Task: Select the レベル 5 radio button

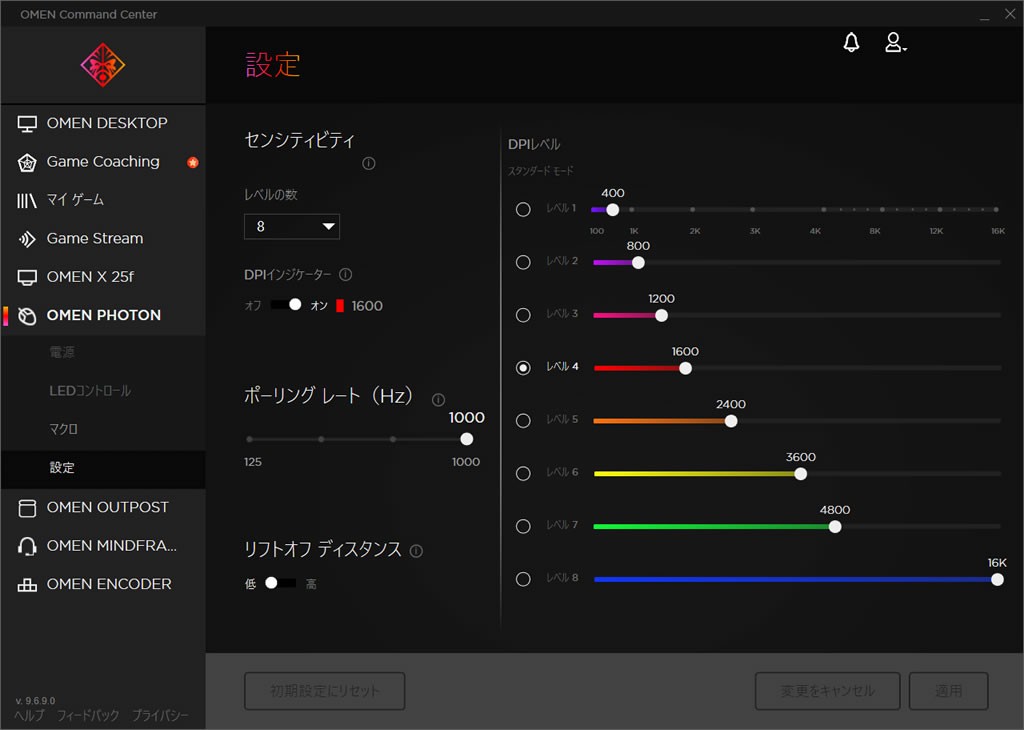Action: [523, 421]
